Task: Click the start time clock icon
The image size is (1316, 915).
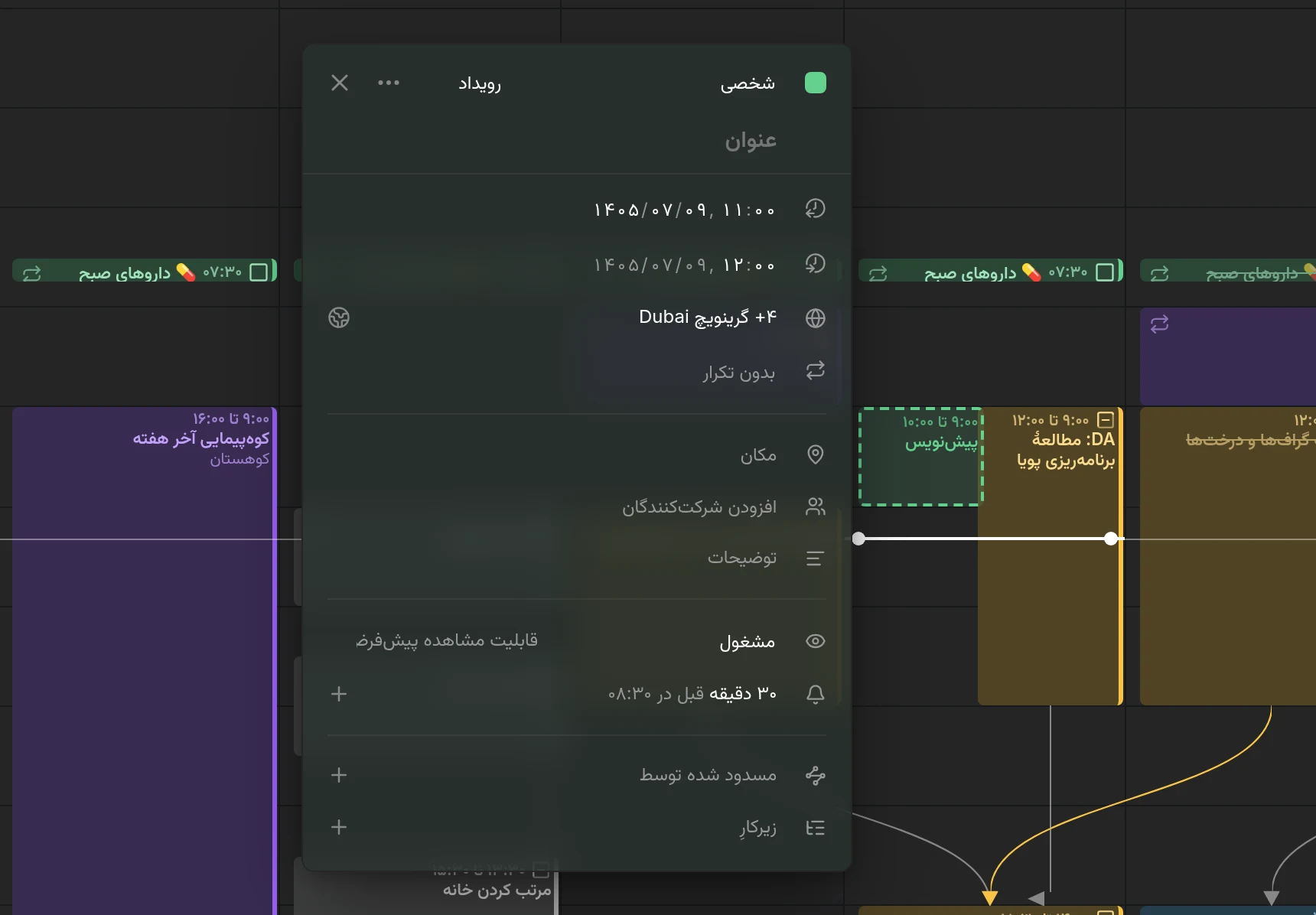Action: [816, 209]
